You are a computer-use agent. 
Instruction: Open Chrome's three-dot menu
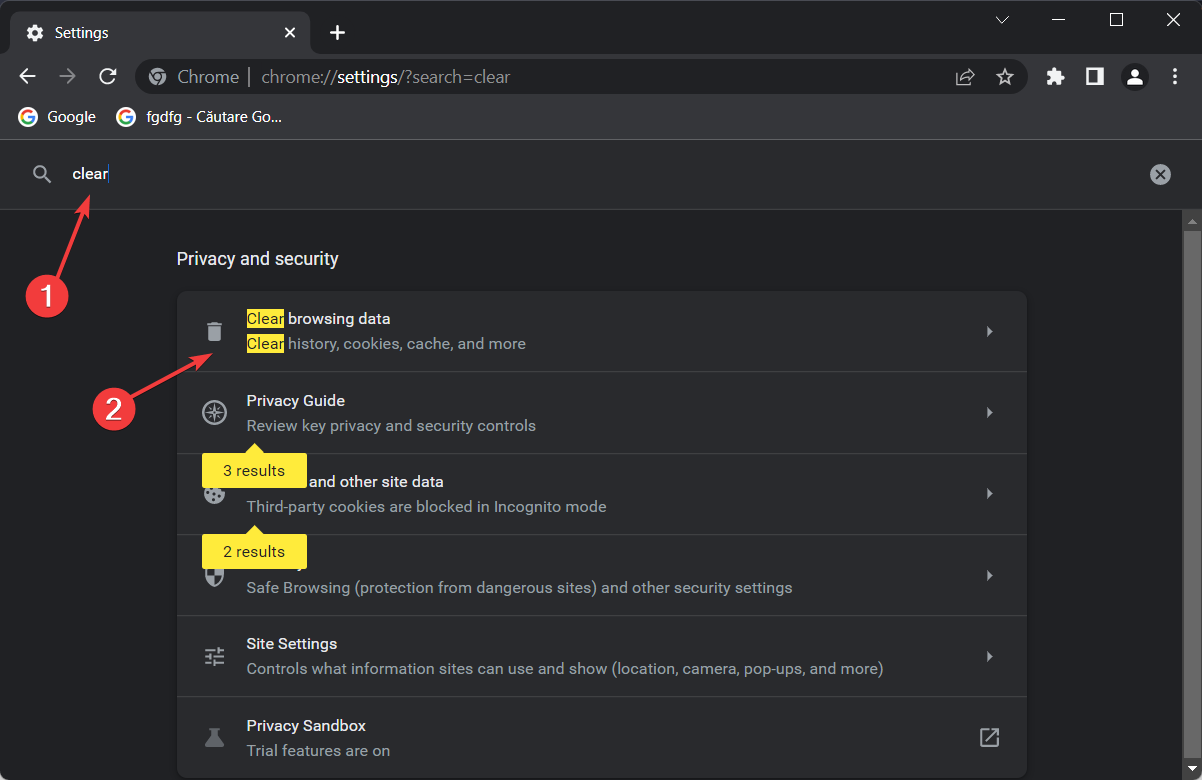[1174, 76]
